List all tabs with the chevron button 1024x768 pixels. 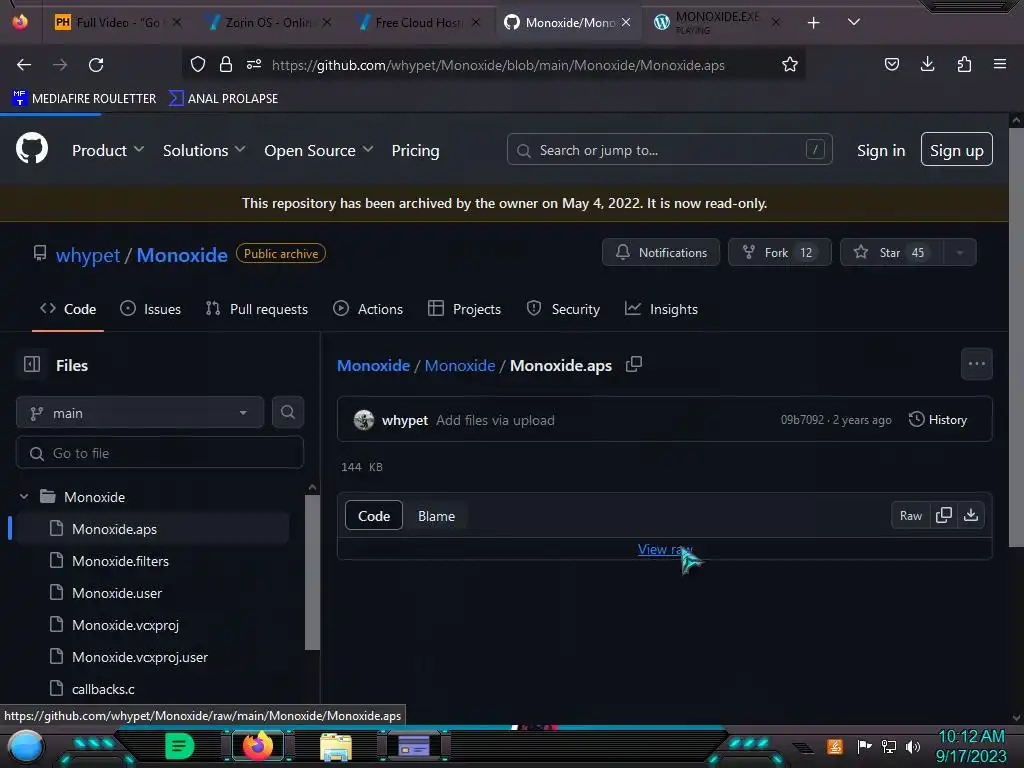click(853, 22)
